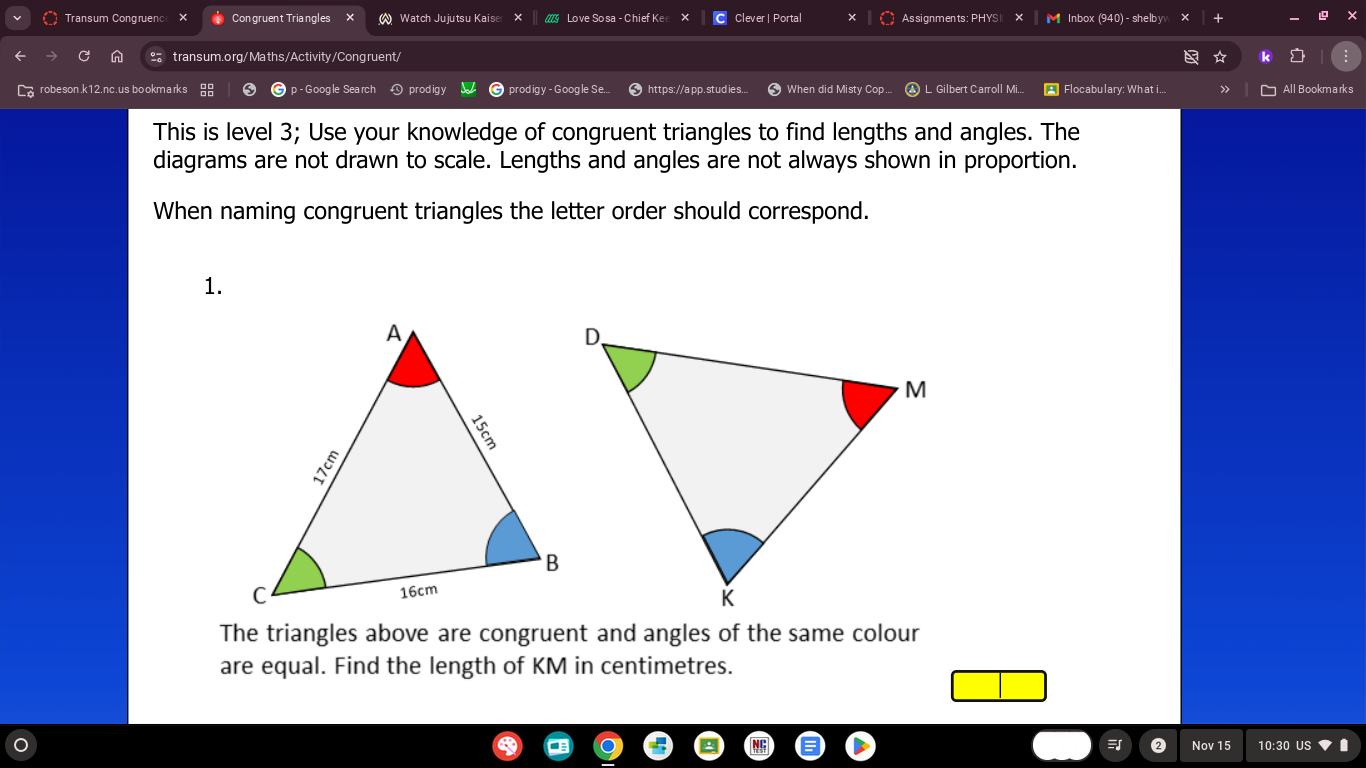Click the 16cm side label
This screenshot has width=1366, height=768.
click(x=418, y=591)
